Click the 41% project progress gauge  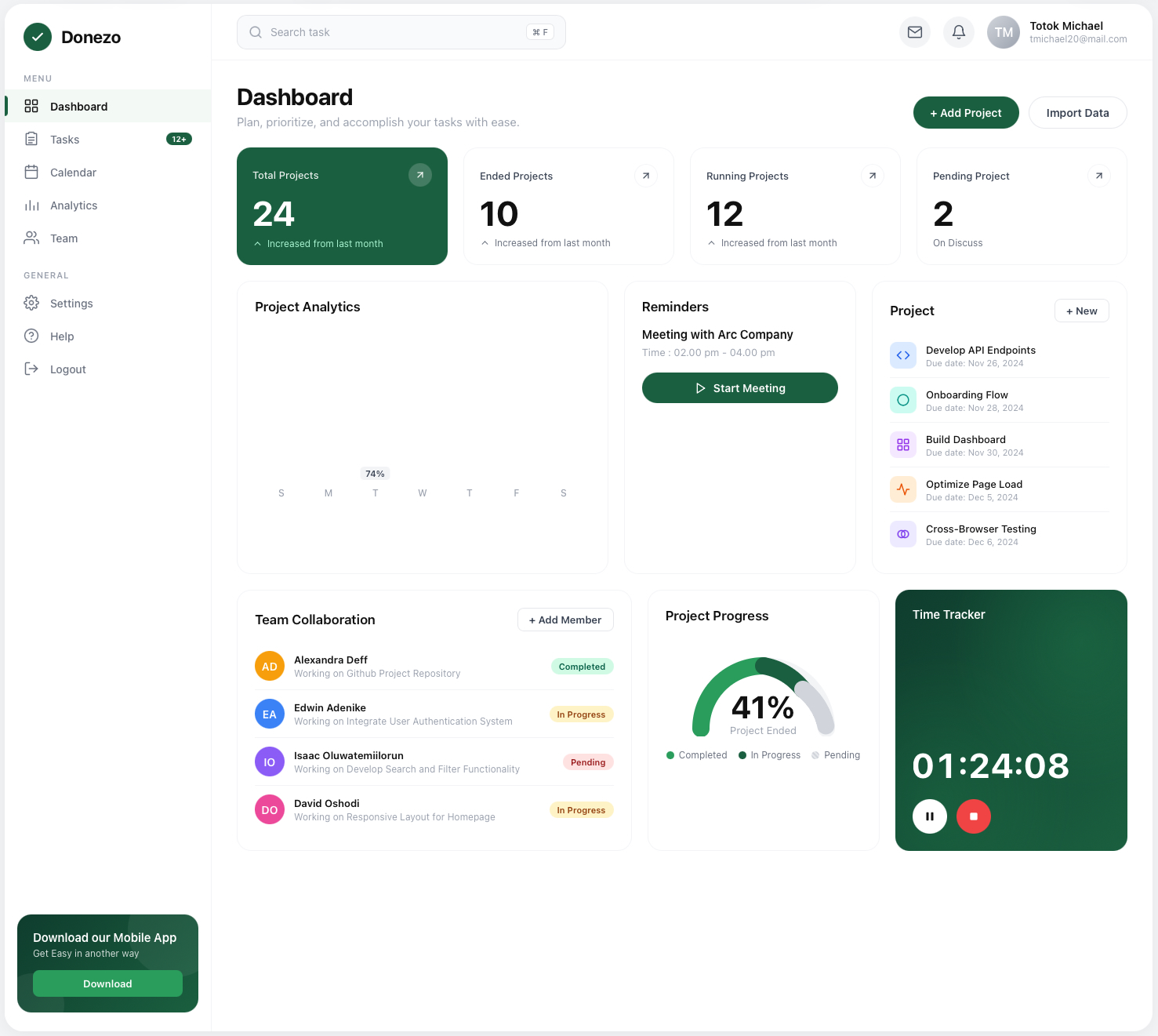coord(763,697)
